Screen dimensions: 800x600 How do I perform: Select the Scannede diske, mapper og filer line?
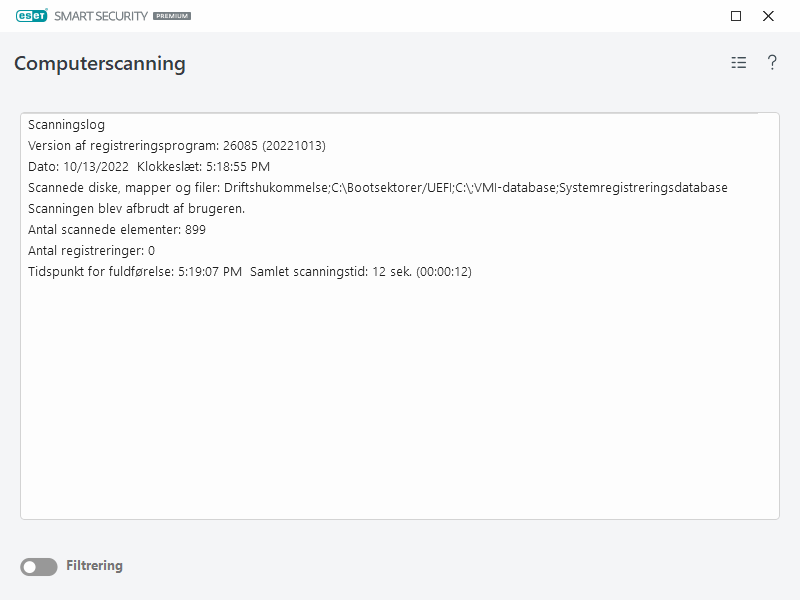[x=375, y=187]
